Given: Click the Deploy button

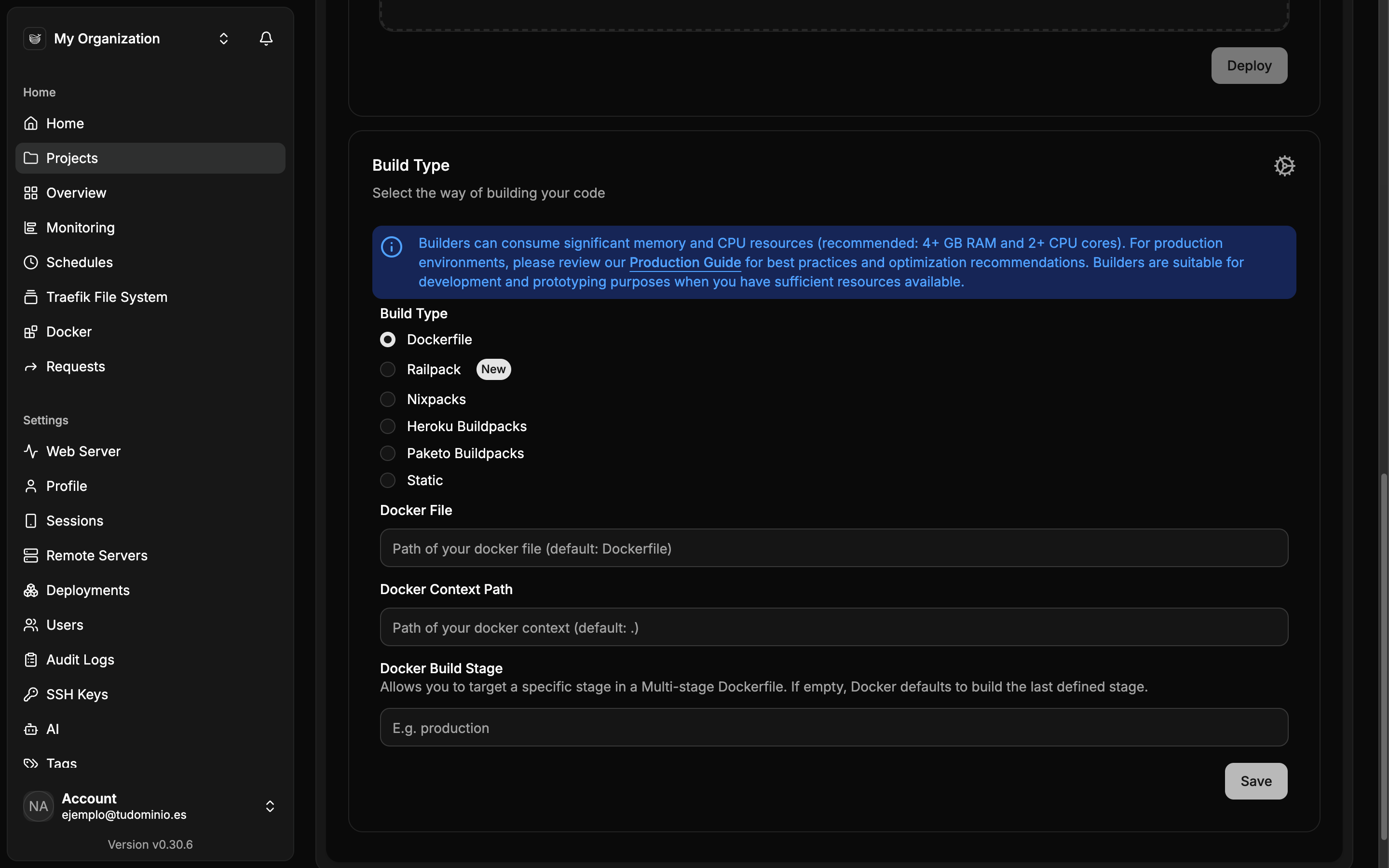Looking at the screenshot, I should click(x=1249, y=66).
